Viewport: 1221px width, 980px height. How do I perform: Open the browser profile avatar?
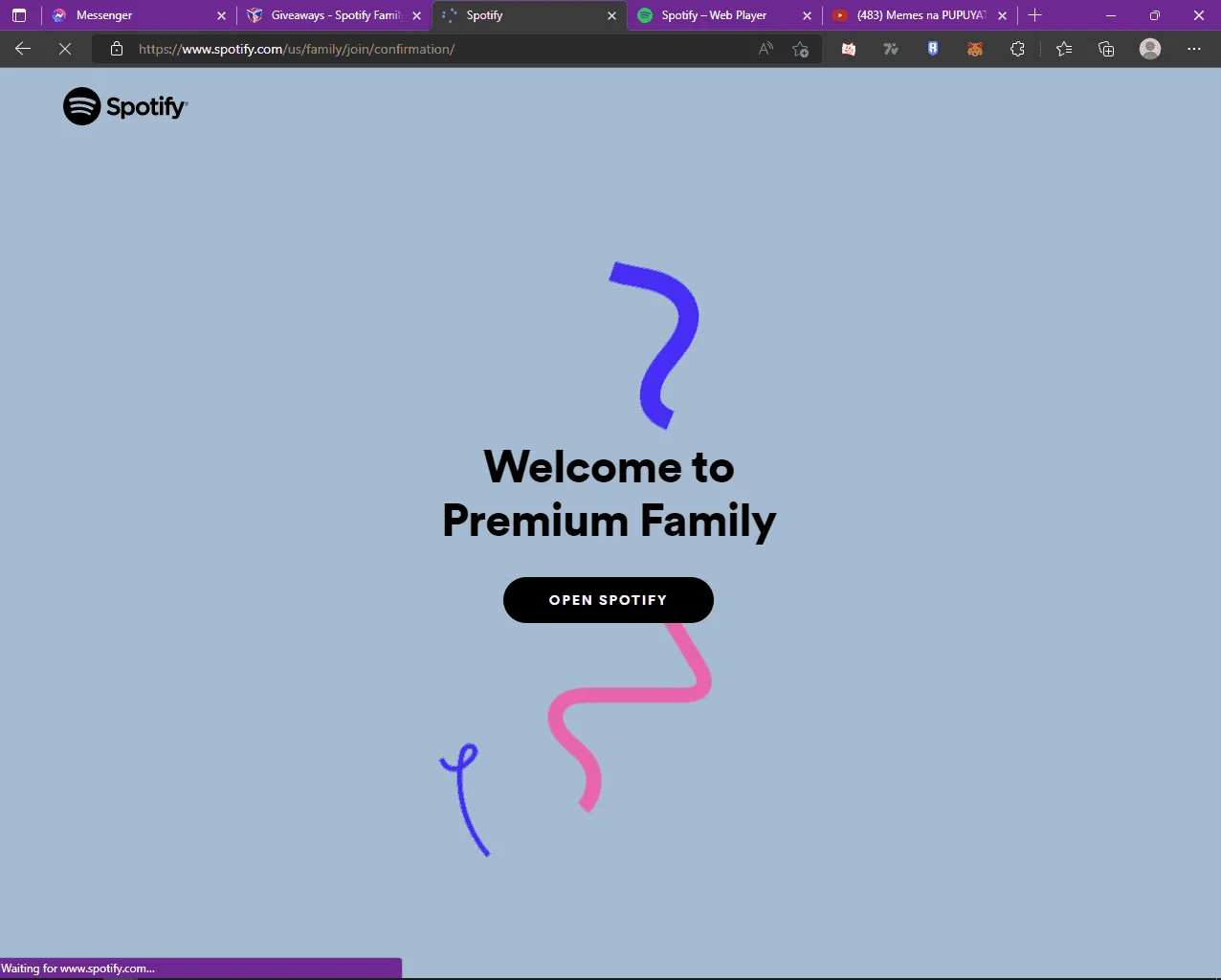click(x=1150, y=49)
